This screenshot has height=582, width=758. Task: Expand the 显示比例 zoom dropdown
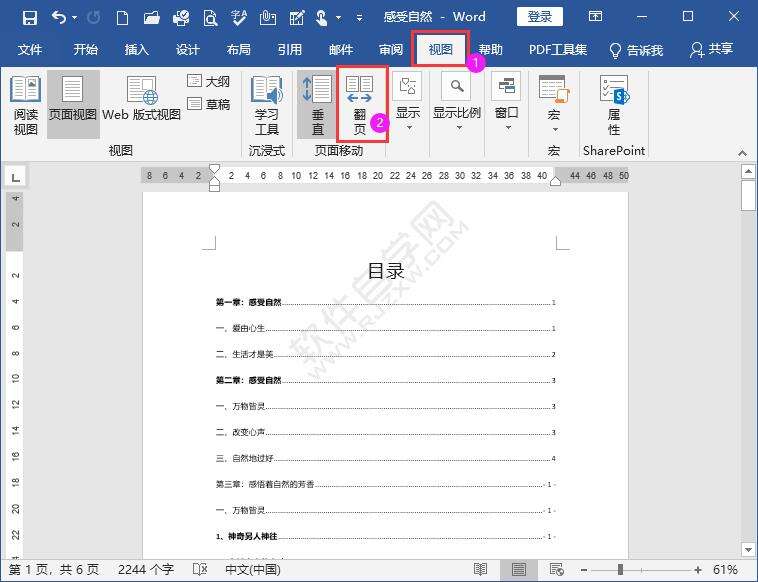(457, 102)
